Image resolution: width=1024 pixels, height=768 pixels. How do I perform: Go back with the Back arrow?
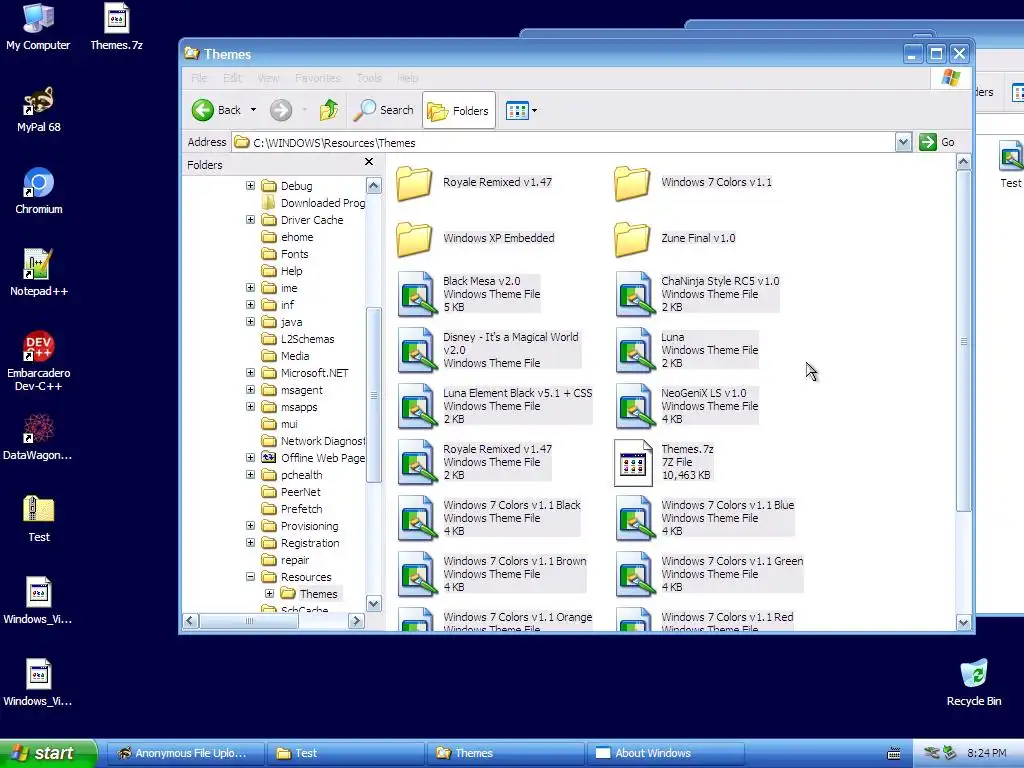[217, 110]
